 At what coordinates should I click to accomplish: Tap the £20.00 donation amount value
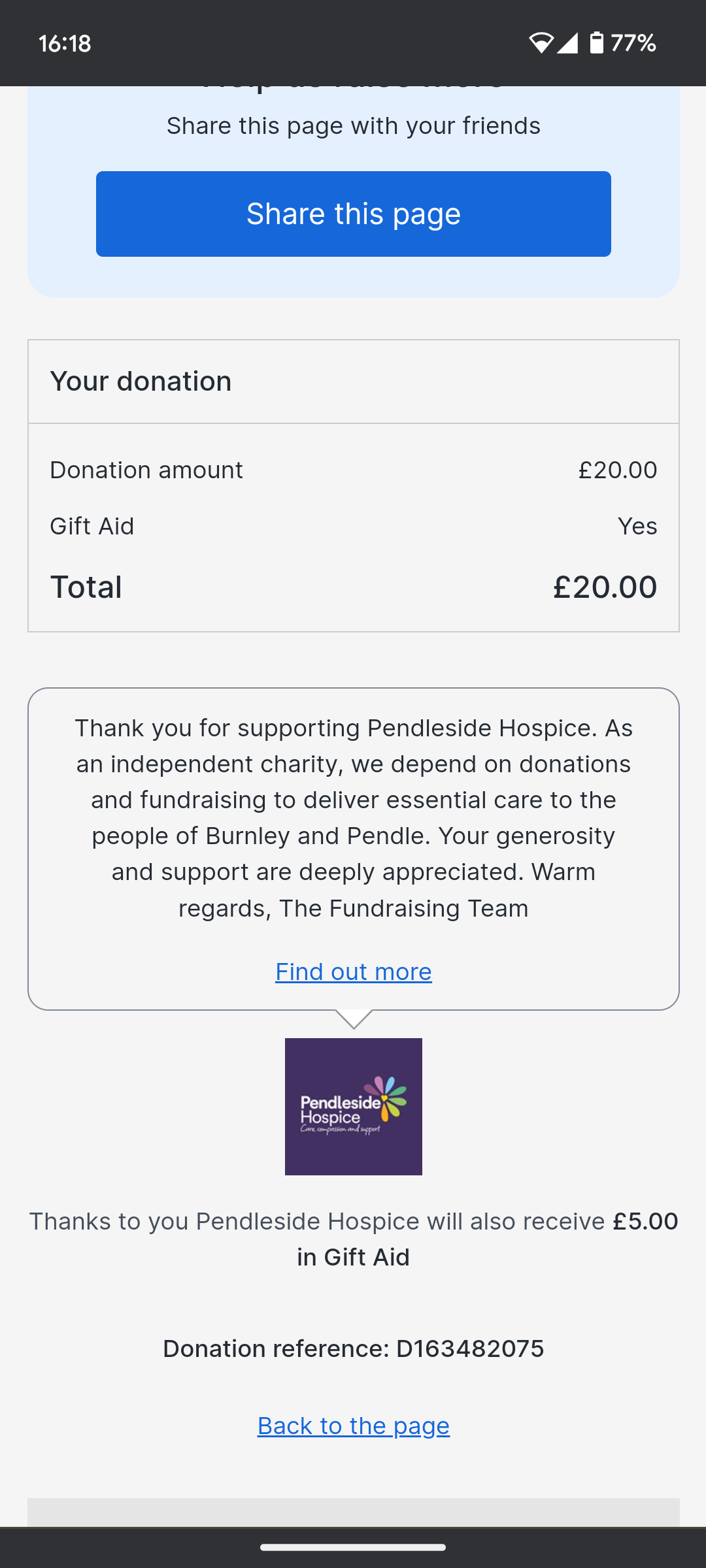click(618, 470)
